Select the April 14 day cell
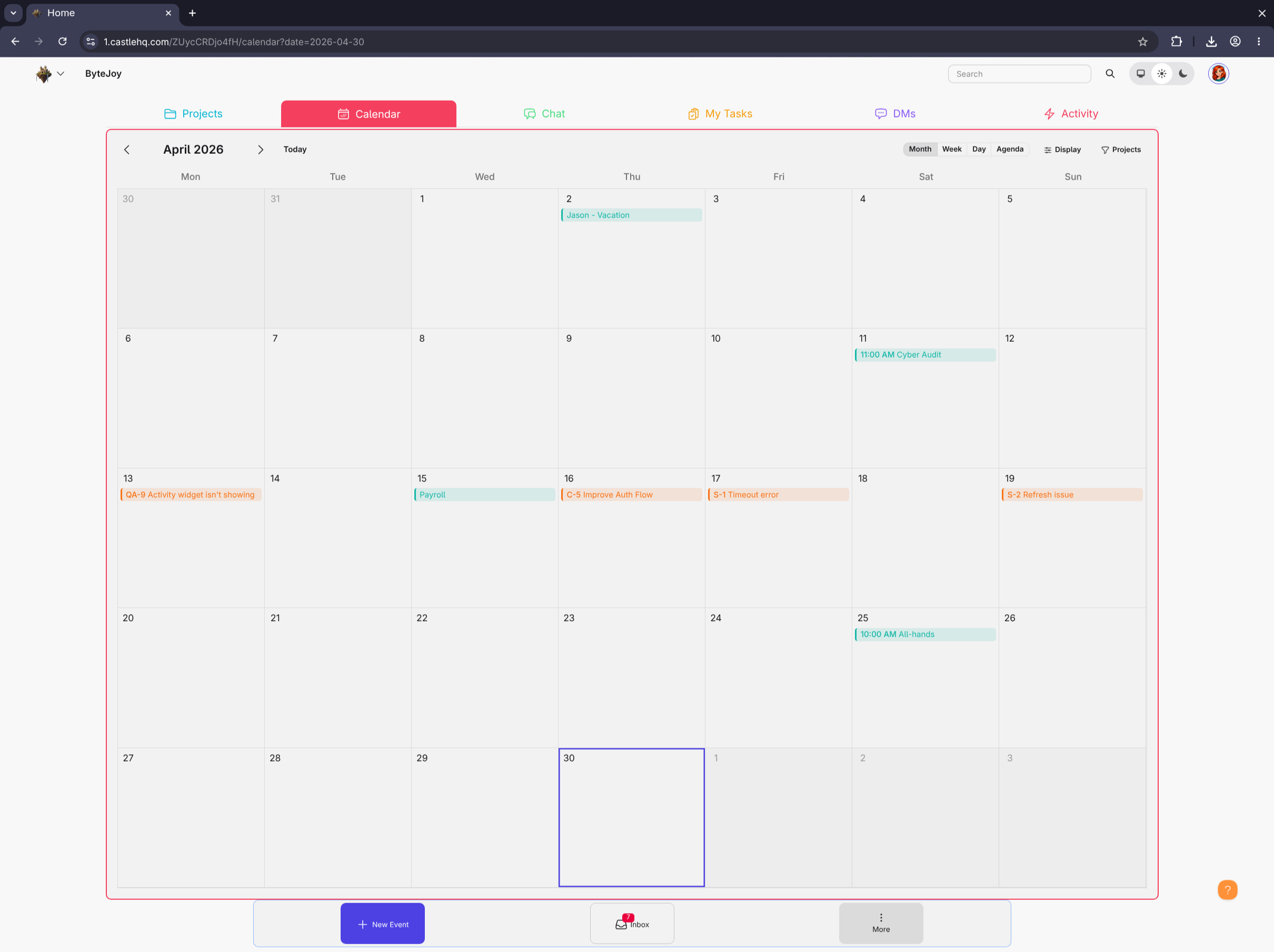 point(337,538)
